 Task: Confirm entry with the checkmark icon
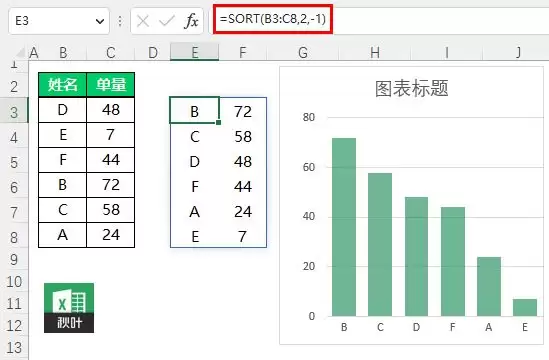click(x=166, y=21)
